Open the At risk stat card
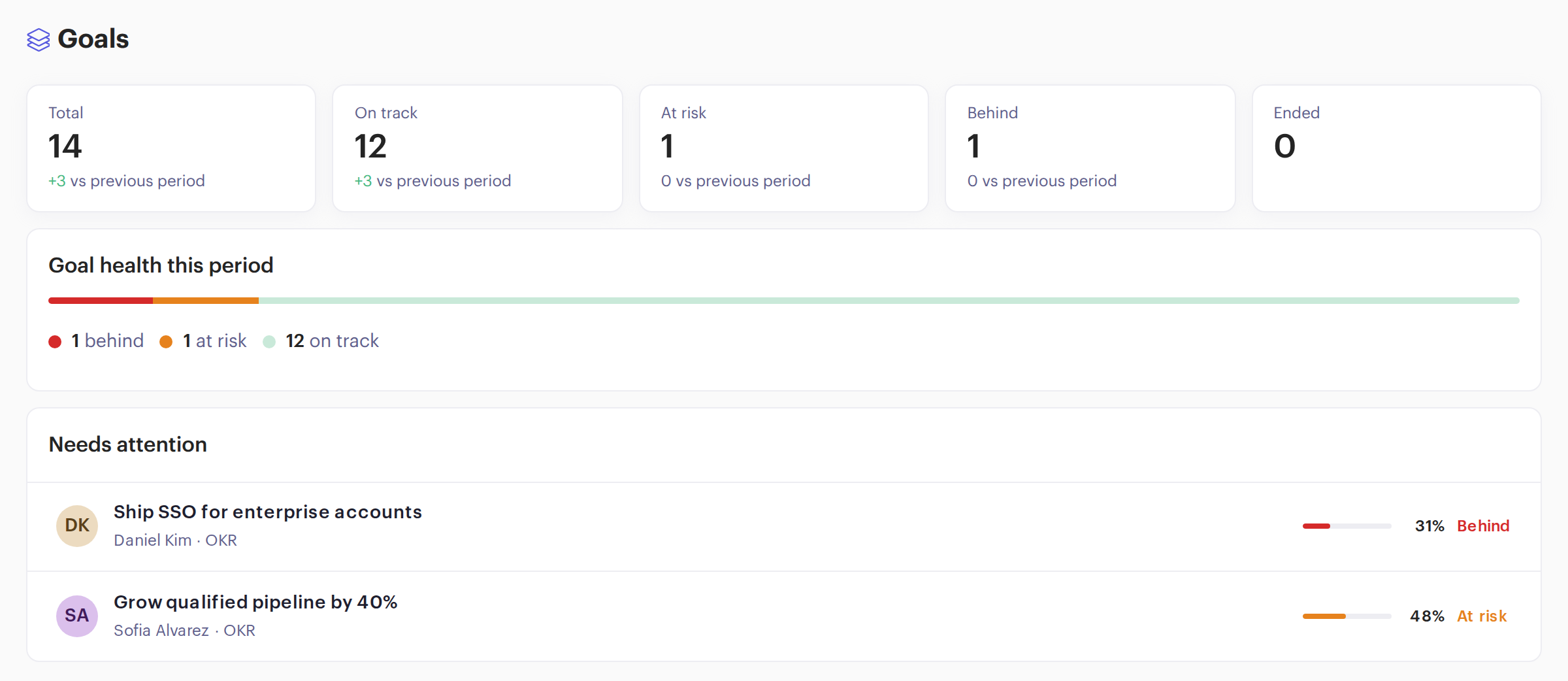The image size is (1568, 681). pos(784,148)
